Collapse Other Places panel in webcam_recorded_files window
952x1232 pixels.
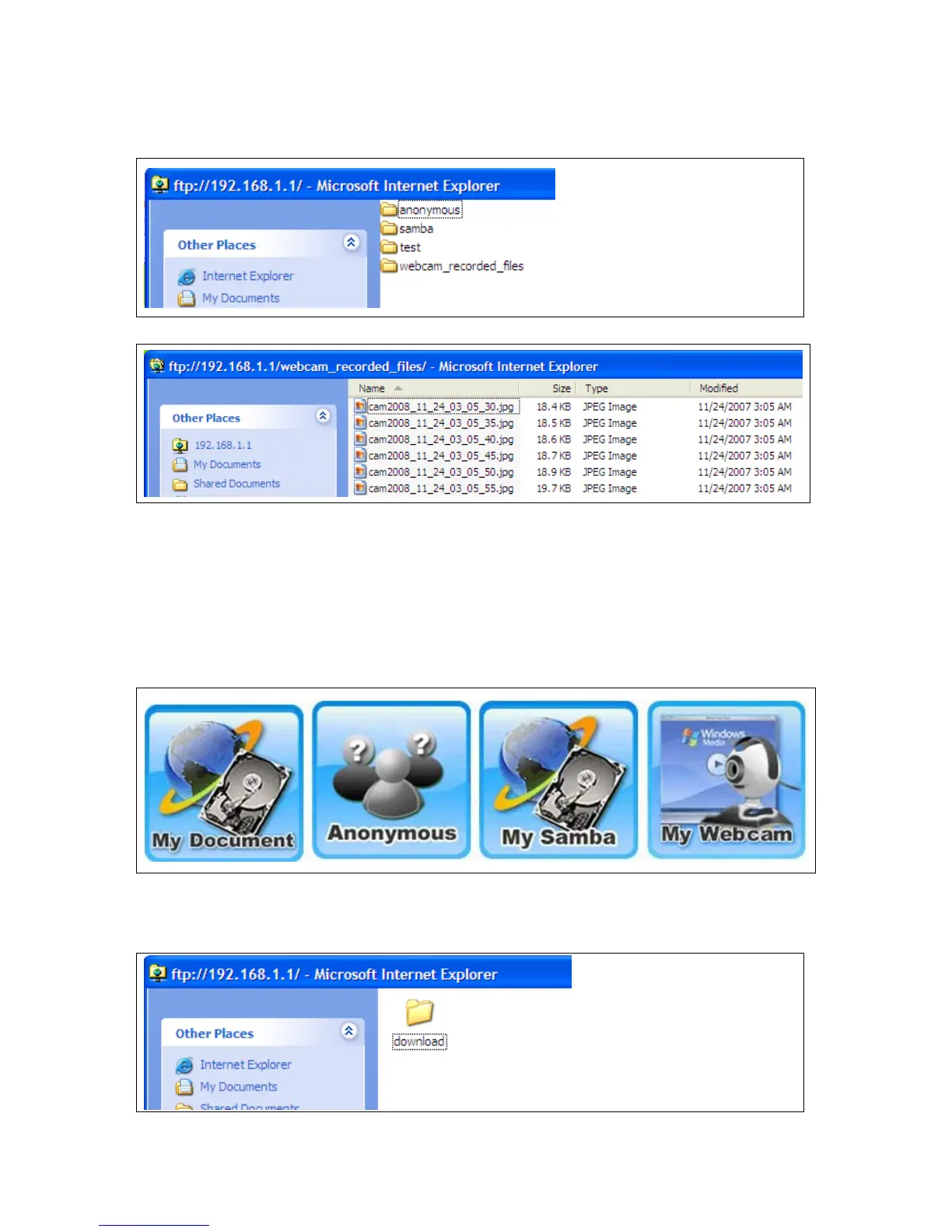[323, 415]
